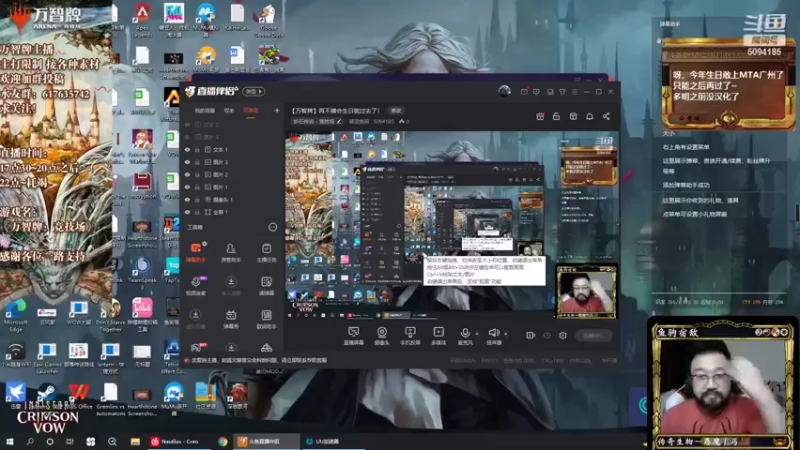Hide the 摄像头 1 layer with its eye icon
The height and width of the screenshot is (450, 800).
pos(187,199)
